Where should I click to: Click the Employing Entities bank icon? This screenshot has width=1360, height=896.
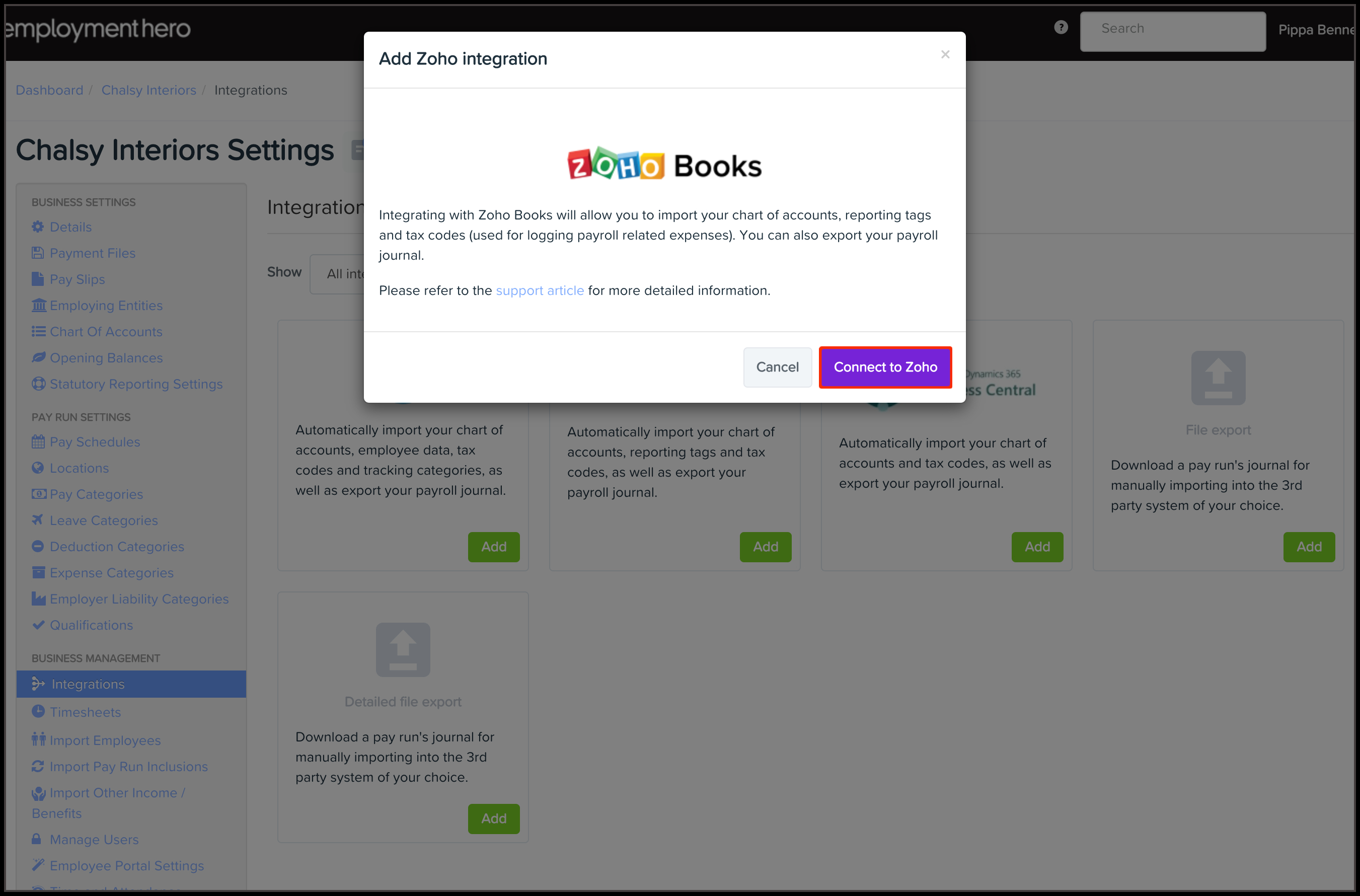point(38,305)
